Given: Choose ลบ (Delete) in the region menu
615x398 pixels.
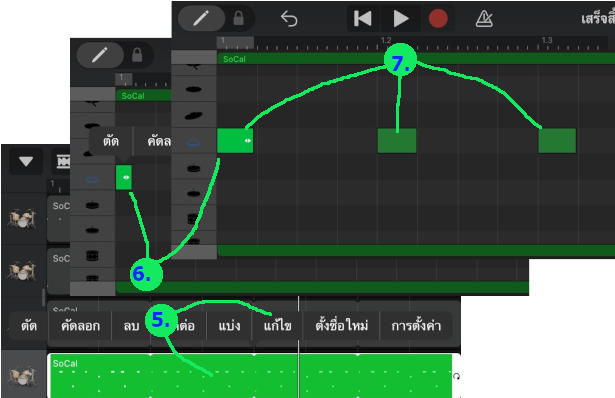Looking at the screenshot, I should point(131,325).
